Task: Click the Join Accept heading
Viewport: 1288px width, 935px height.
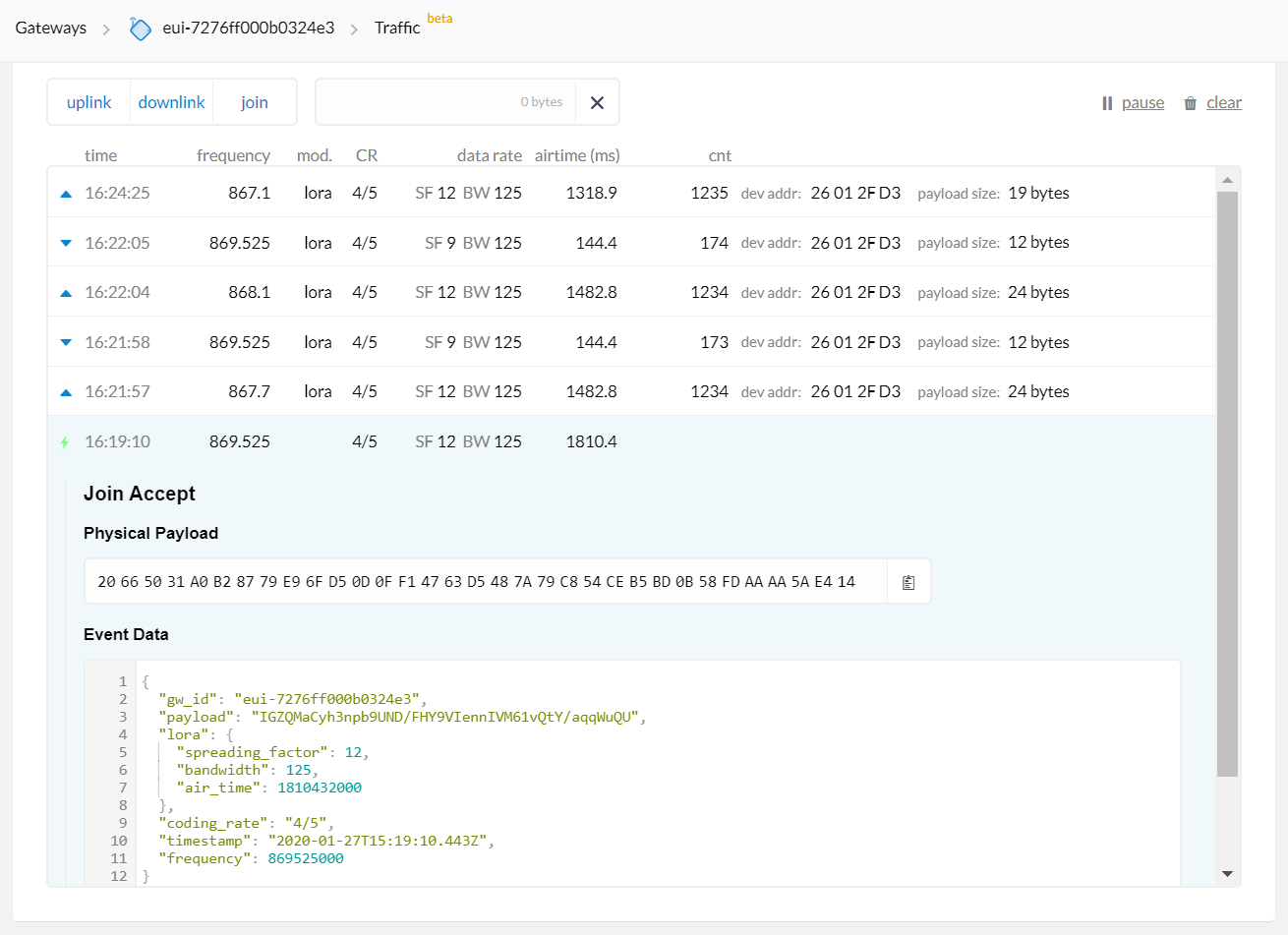Action: (140, 494)
